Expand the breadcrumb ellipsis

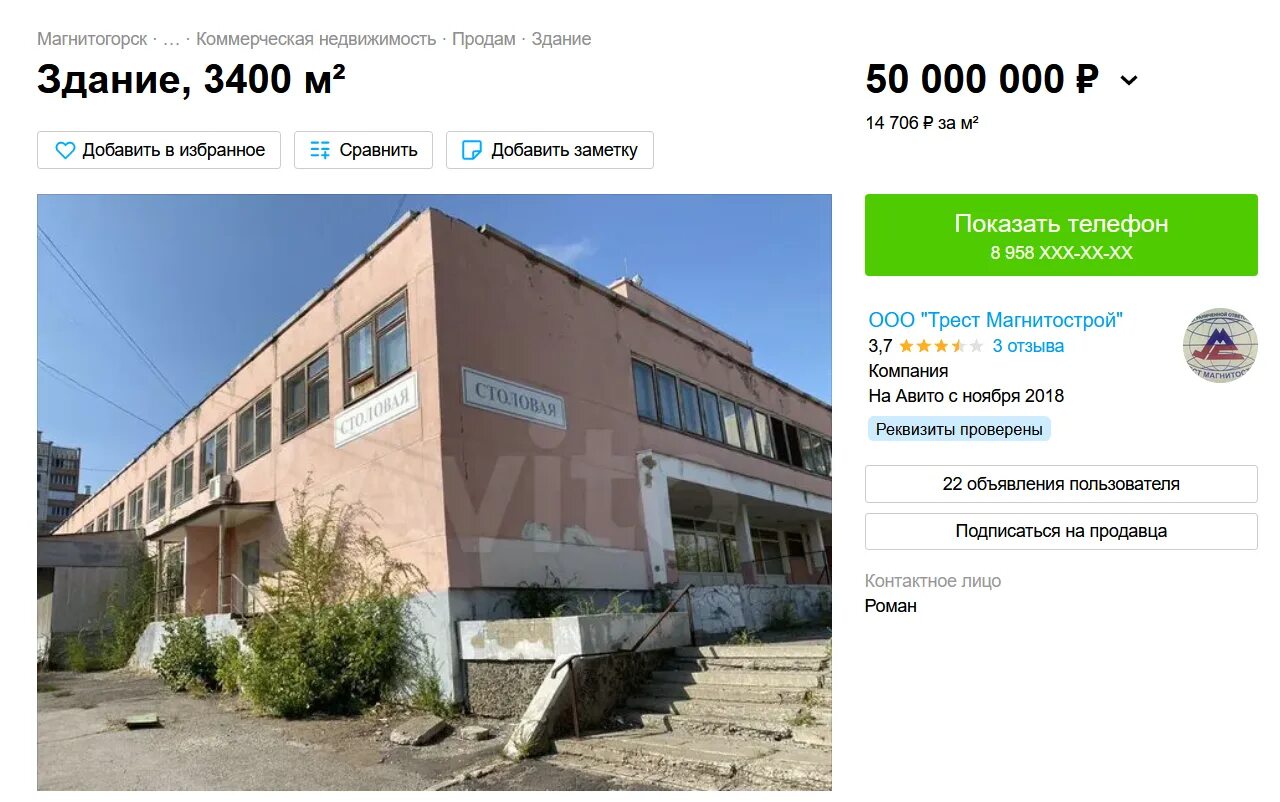172,39
